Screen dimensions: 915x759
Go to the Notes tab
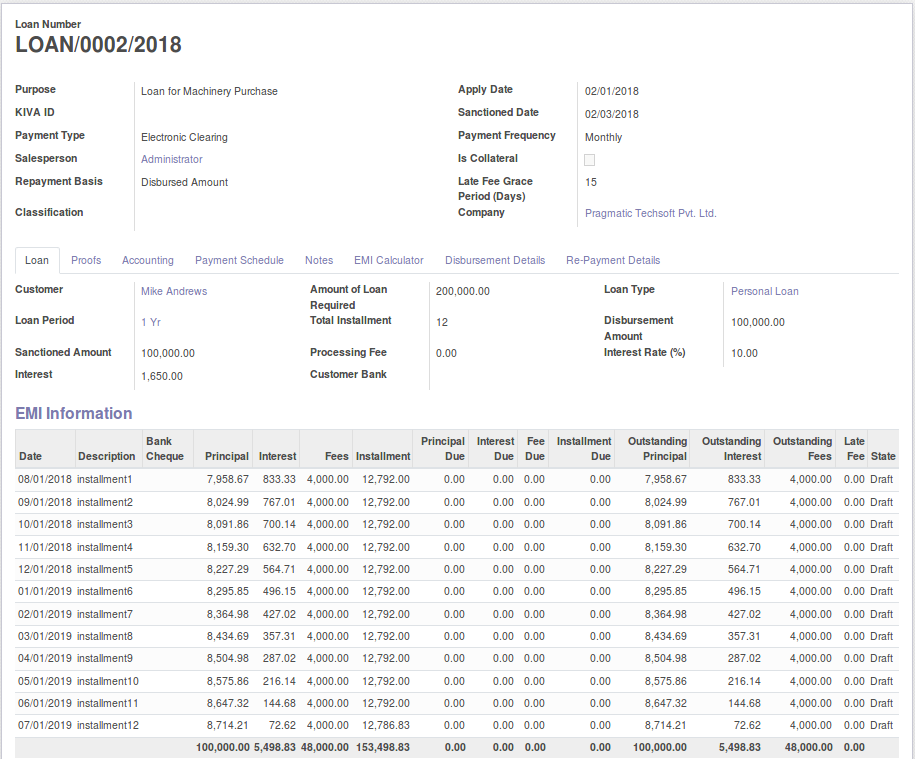click(319, 260)
